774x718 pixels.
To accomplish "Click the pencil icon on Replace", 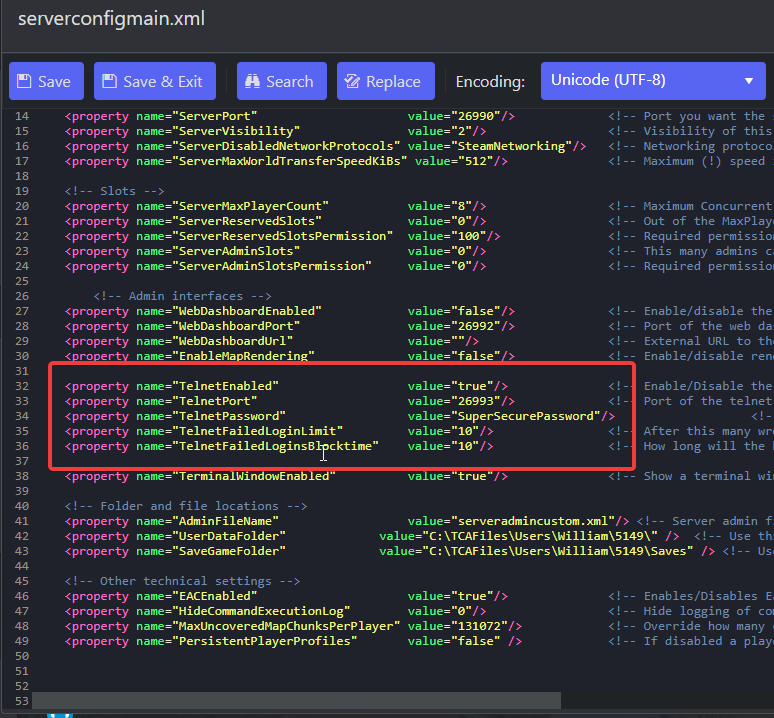I will [x=352, y=81].
